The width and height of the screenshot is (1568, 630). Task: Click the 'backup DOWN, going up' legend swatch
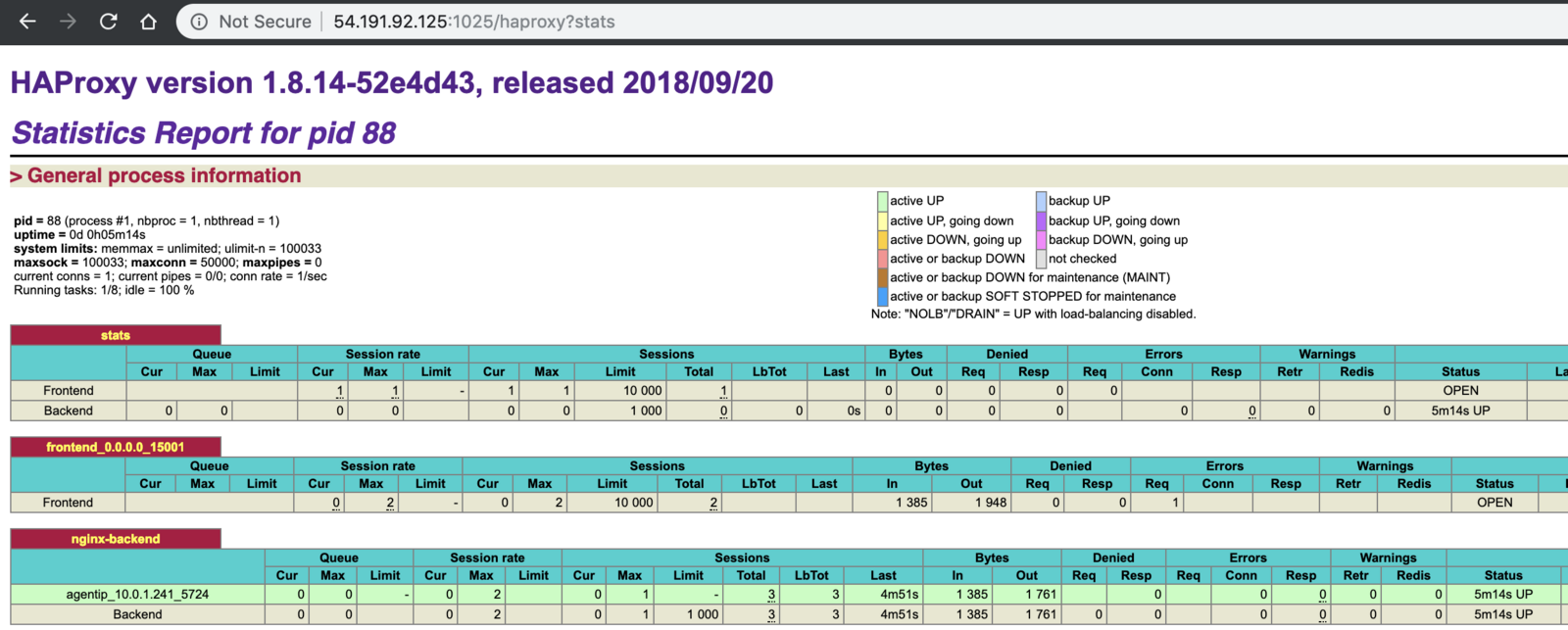click(x=1041, y=239)
